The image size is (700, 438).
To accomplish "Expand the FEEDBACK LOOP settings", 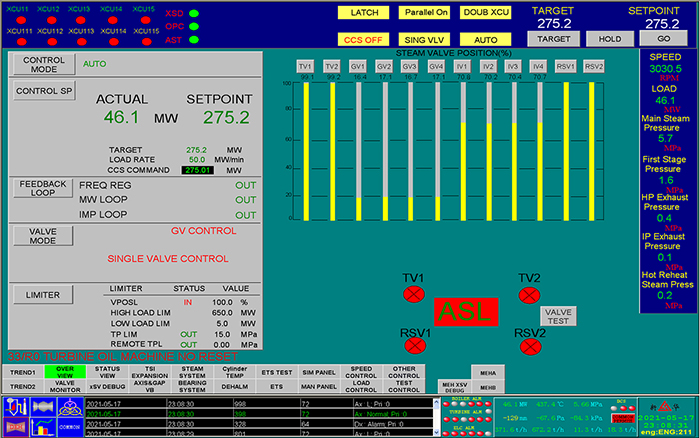I will click(x=41, y=187).
